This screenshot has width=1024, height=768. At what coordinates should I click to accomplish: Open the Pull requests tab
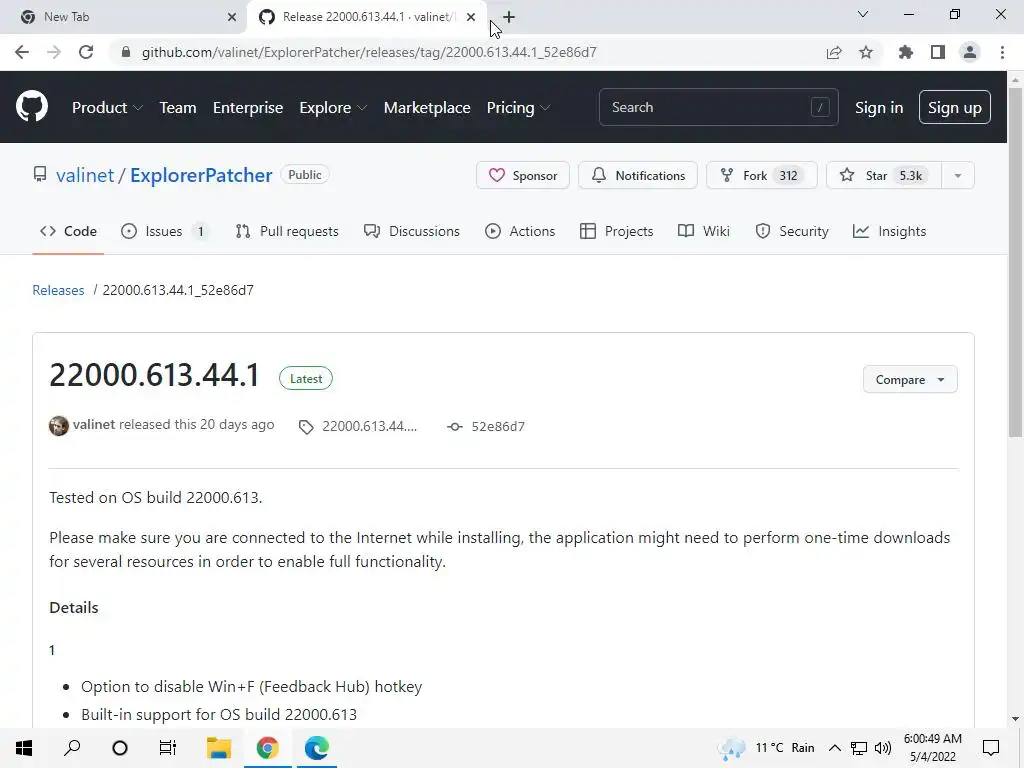pyautogui.click(x=287, y=231)
